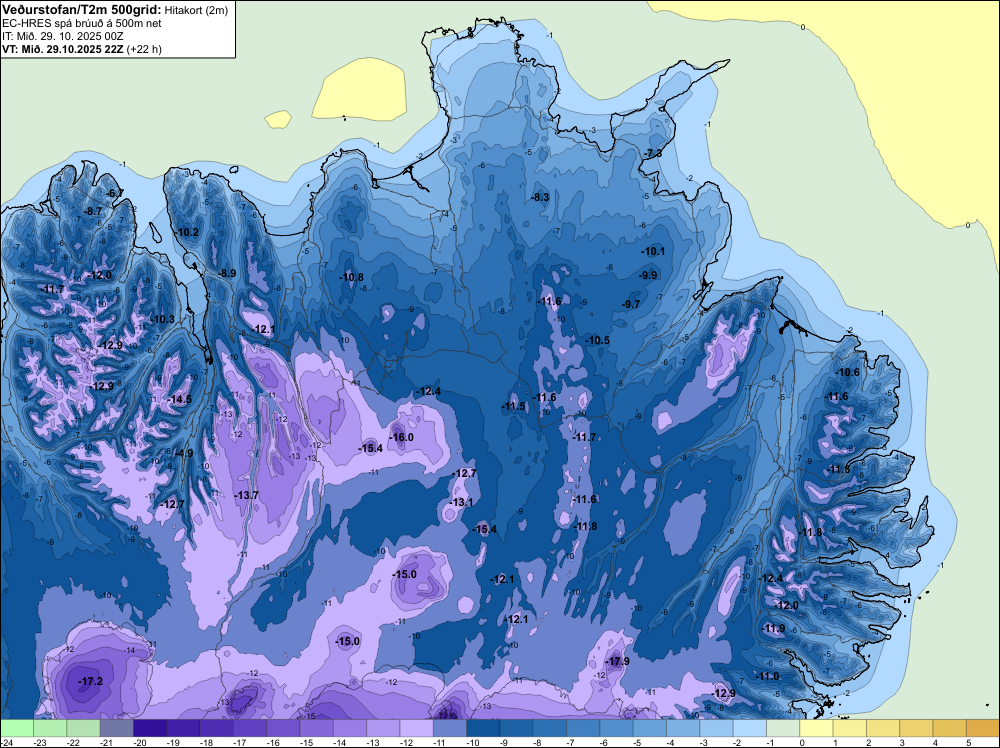Click the -24 light green legend swatch

tap(17, 728)
